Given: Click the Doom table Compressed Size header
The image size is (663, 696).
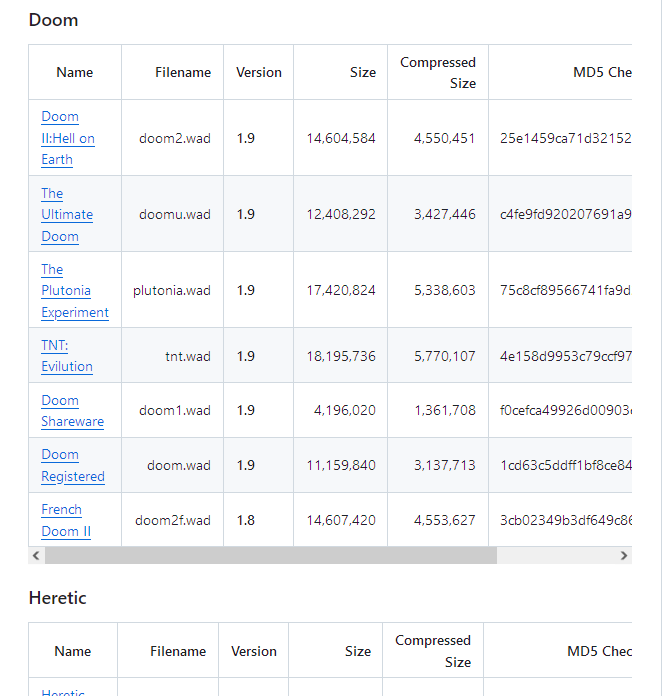Looking at the screenshot, I should (x=438, y=73).
